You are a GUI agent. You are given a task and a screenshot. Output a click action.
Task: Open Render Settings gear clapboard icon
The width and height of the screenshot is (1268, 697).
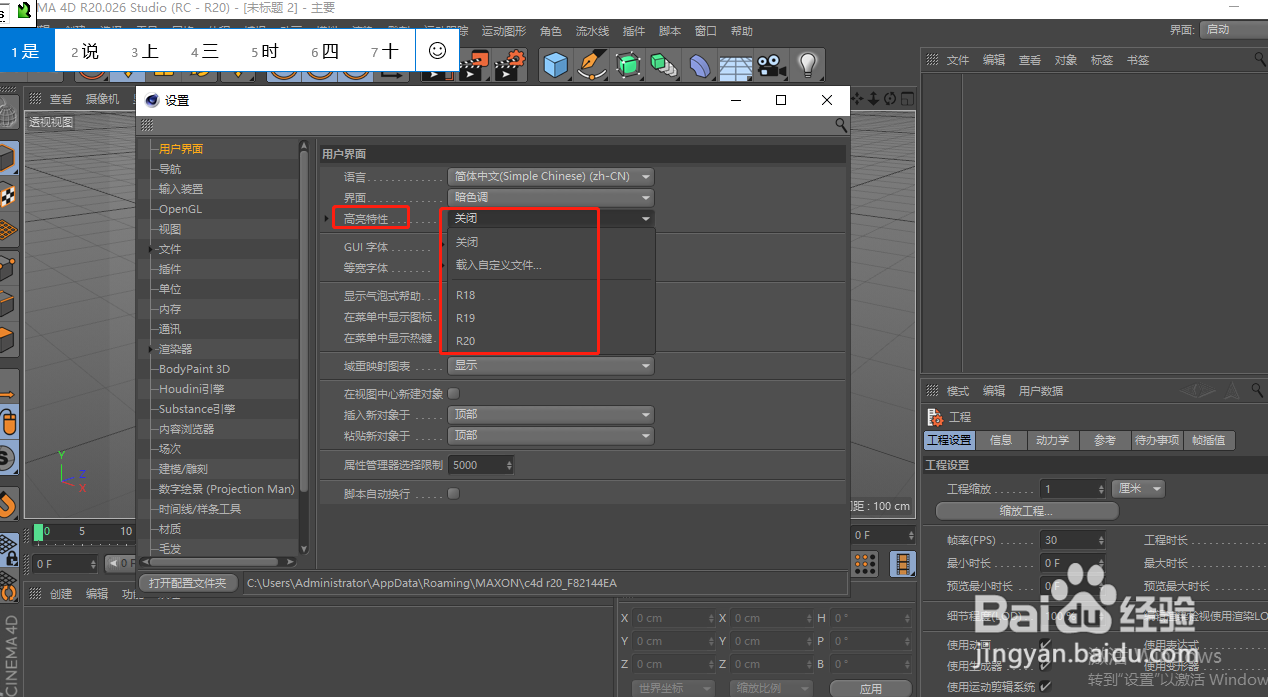[x=510, y=66]
